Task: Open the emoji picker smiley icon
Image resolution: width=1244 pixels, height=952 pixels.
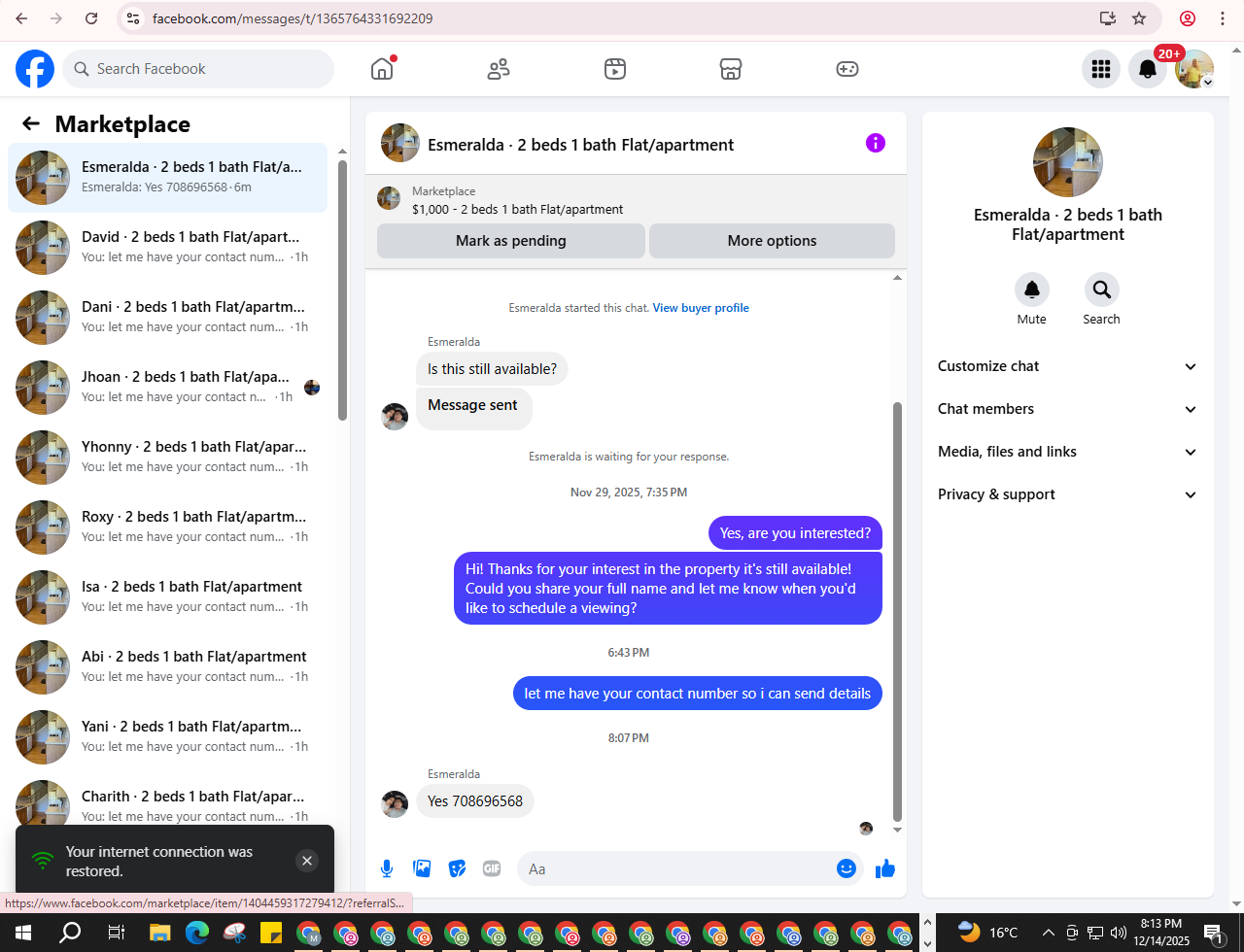Action: (x=846, y=868)
